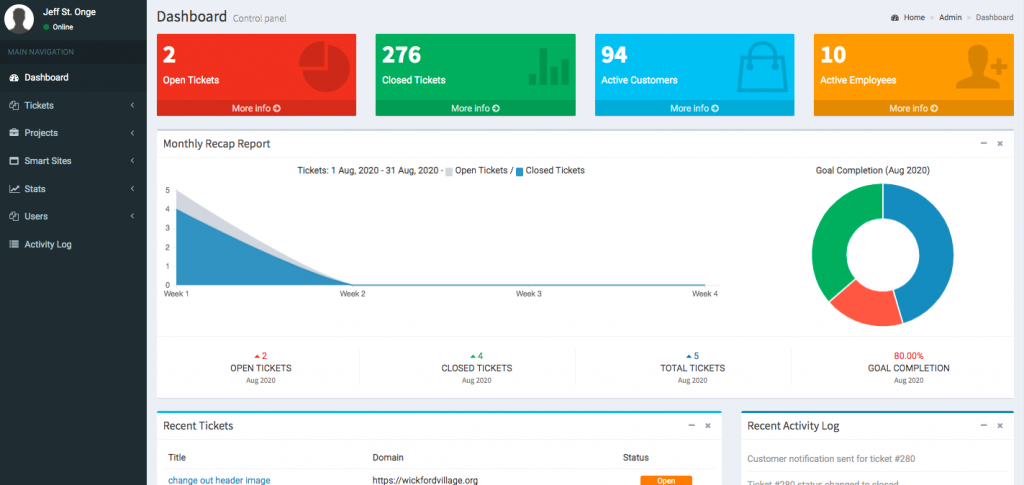Click the 'Week 3' axis label
The width and height of the screenshot is (1024, 485).
click(529, 294)
